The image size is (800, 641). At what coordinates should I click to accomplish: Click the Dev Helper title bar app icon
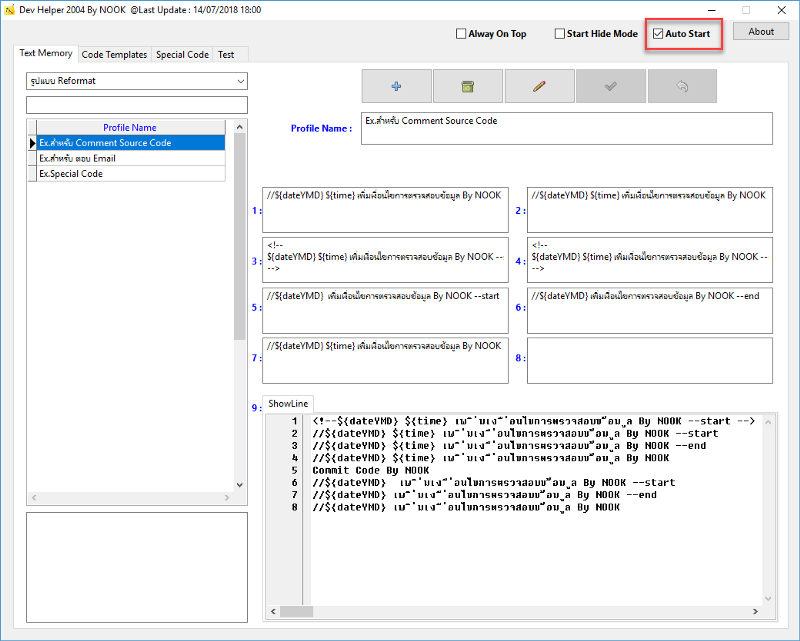click(9, 9)
